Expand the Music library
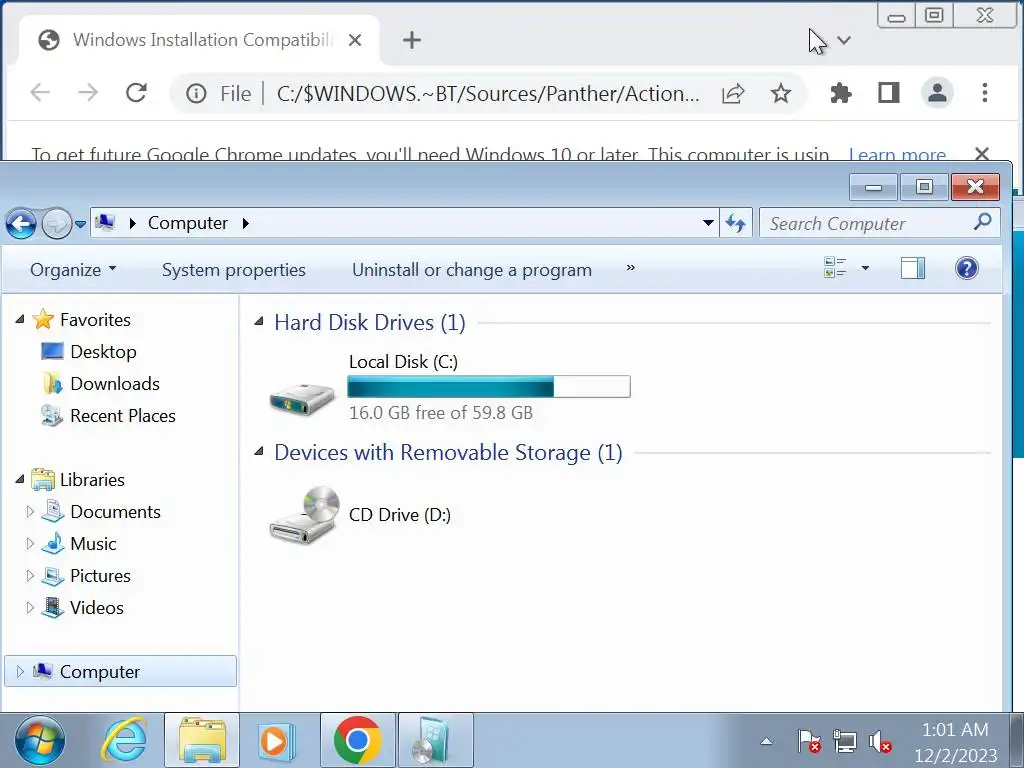Screen dimensions: 1024x768 coord(29,543)
